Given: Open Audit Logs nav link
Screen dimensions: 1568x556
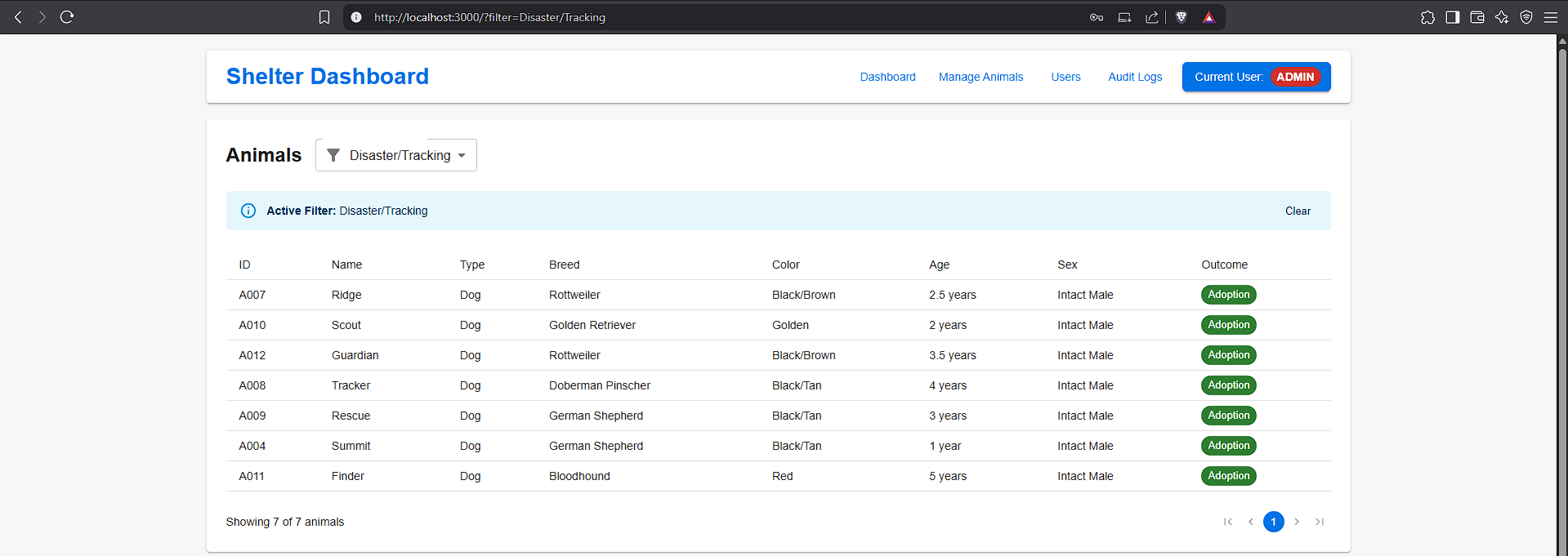Looking at the screenshot, I should (x=1135, y=77).
